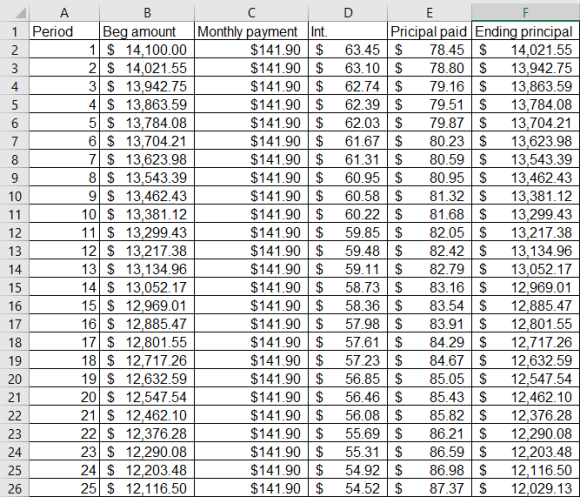Click the Int. header cell
The width and height of the screenshot is (580, 497).
[348, 31]
